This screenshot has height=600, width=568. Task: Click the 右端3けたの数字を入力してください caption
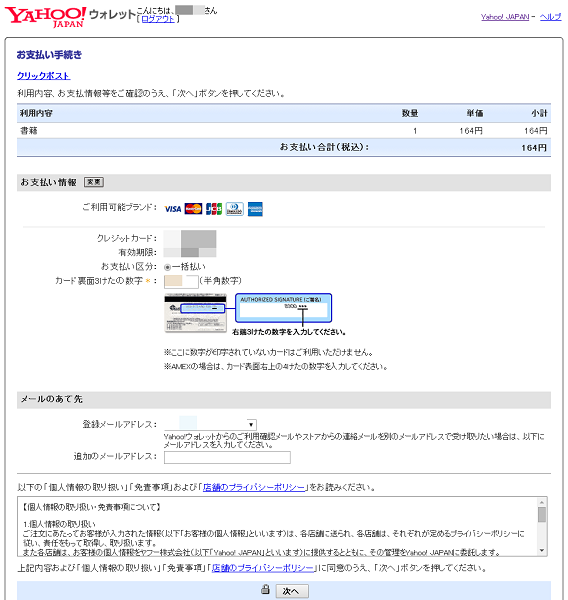click(289, 332)
